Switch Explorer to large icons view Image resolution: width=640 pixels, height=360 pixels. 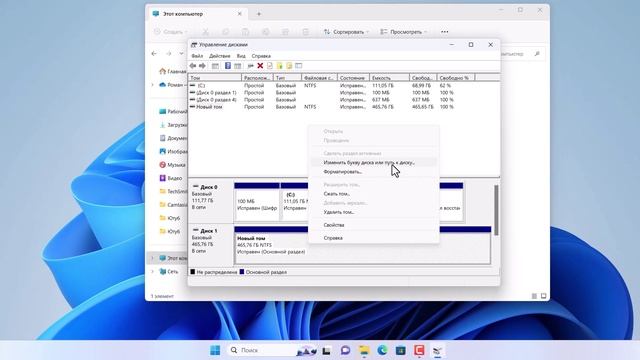[543, 296]
